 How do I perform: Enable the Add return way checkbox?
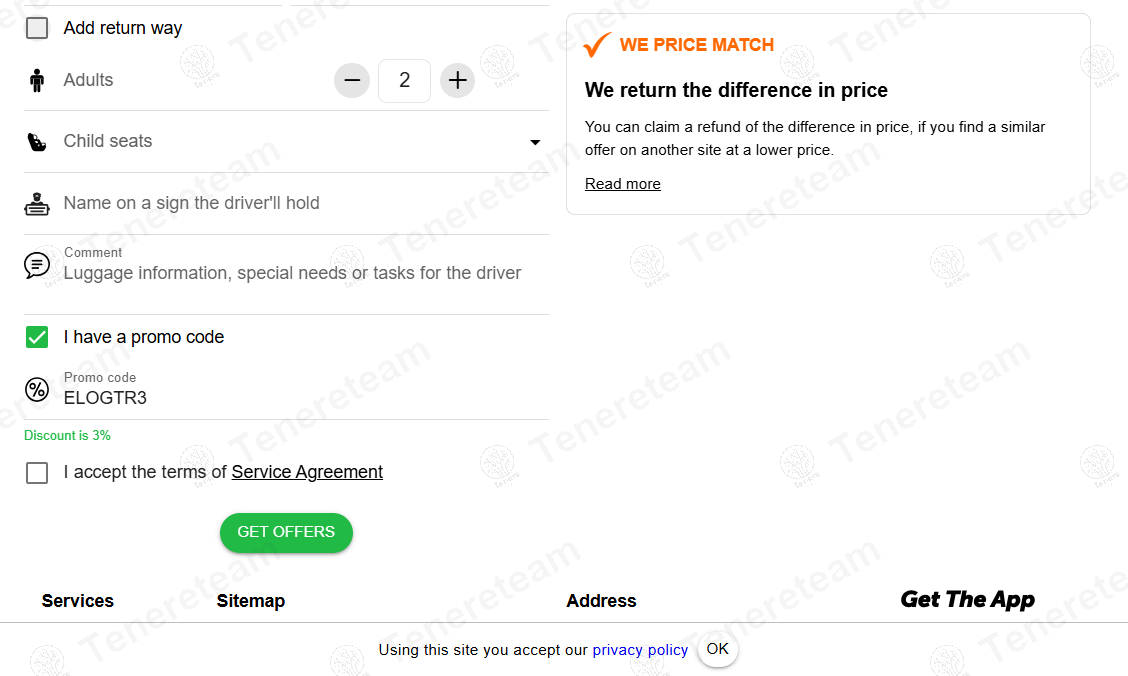[37, 28]
